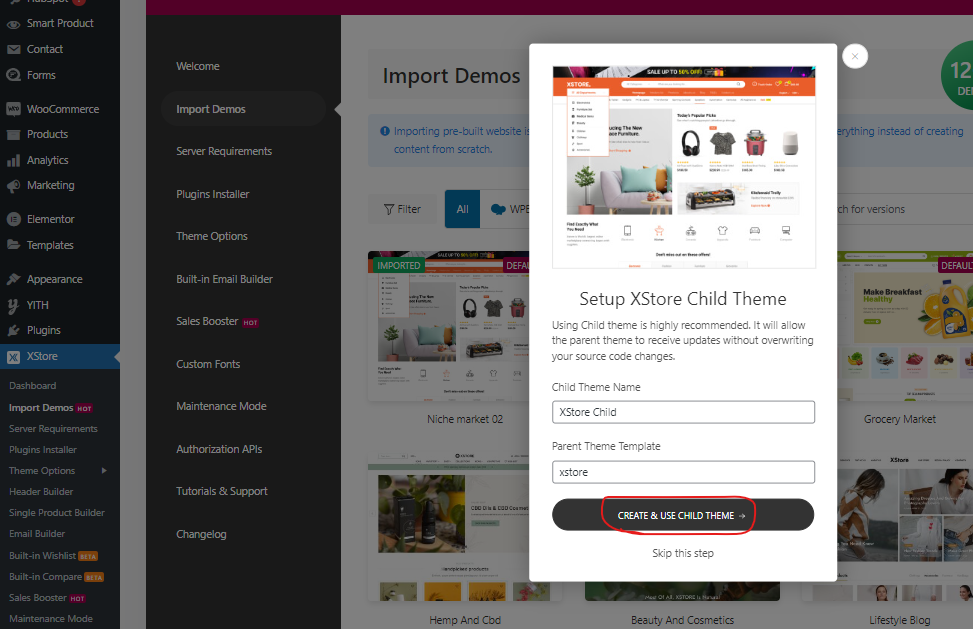Click the Contact envelope icon

tap(14, 49)
